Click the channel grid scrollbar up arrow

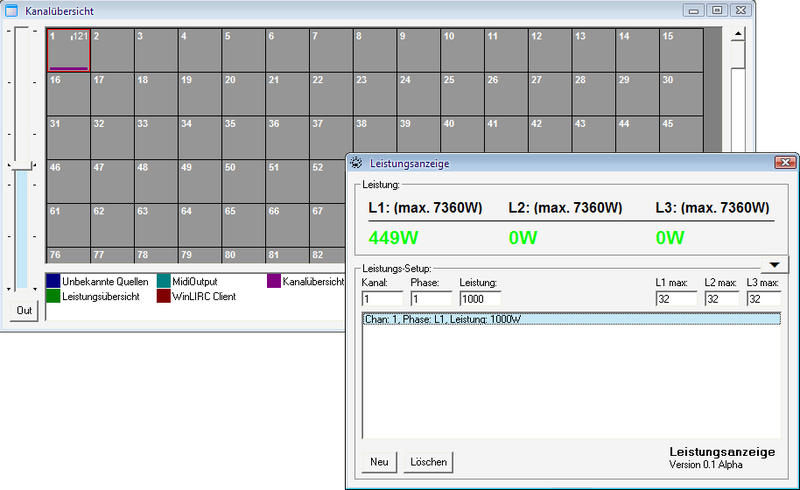(x=738, y=33)
